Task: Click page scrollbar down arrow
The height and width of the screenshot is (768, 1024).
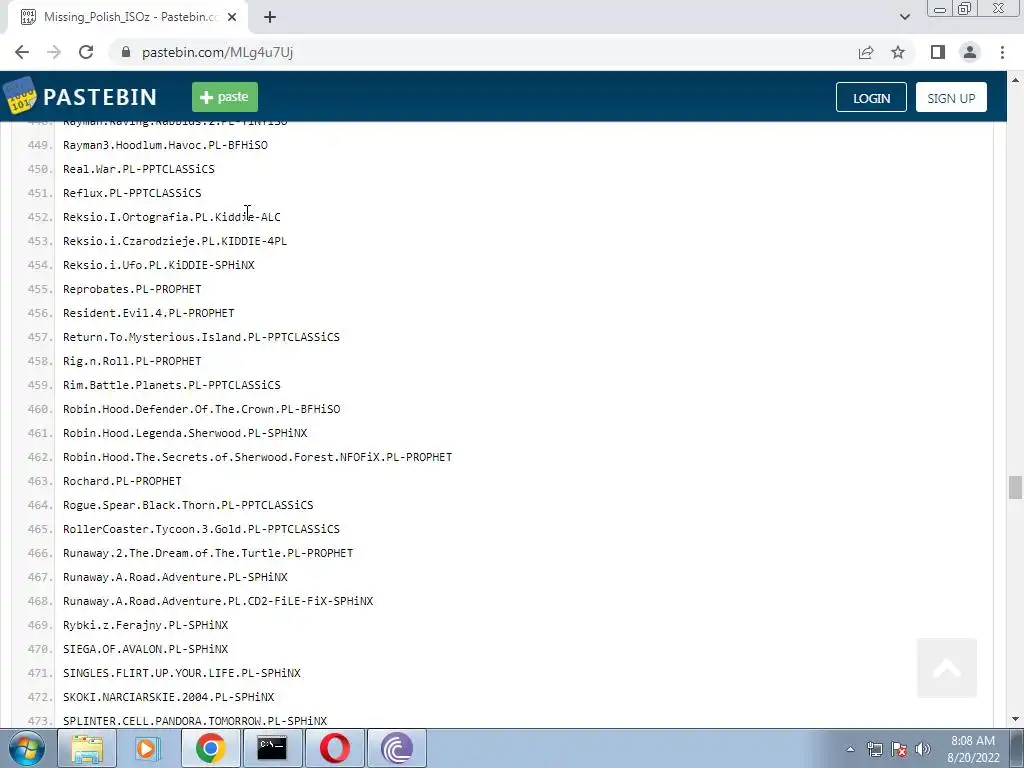Action: [x=1015, y=720]
